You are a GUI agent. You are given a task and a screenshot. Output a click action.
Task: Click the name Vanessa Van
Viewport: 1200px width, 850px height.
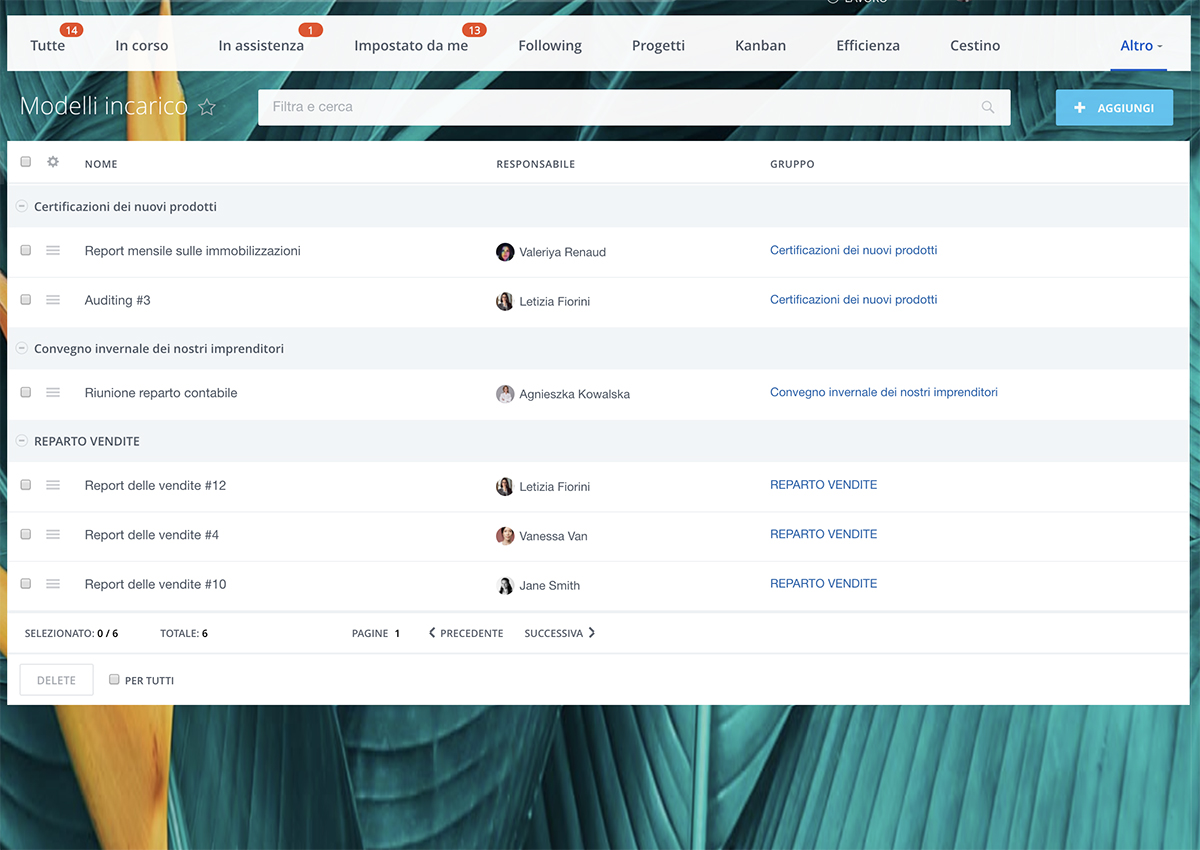click(x=554, y=537)
